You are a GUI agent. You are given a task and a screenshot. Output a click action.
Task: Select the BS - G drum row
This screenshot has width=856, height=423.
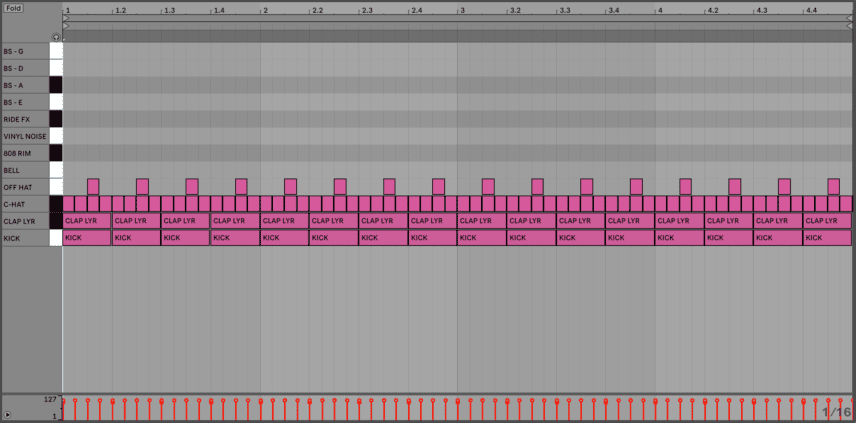tap(25, 51)
